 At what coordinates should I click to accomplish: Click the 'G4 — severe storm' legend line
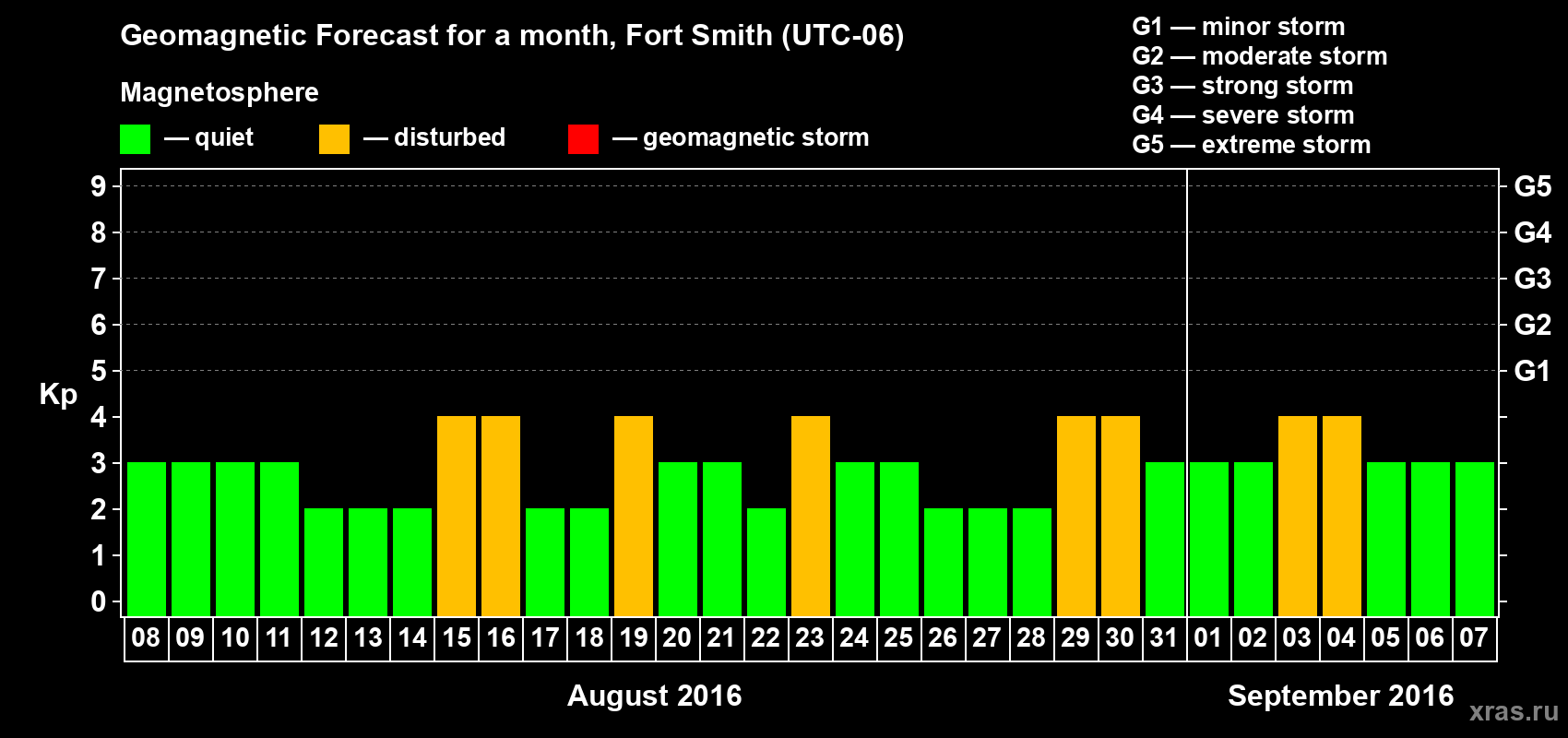click(1243, 115)
